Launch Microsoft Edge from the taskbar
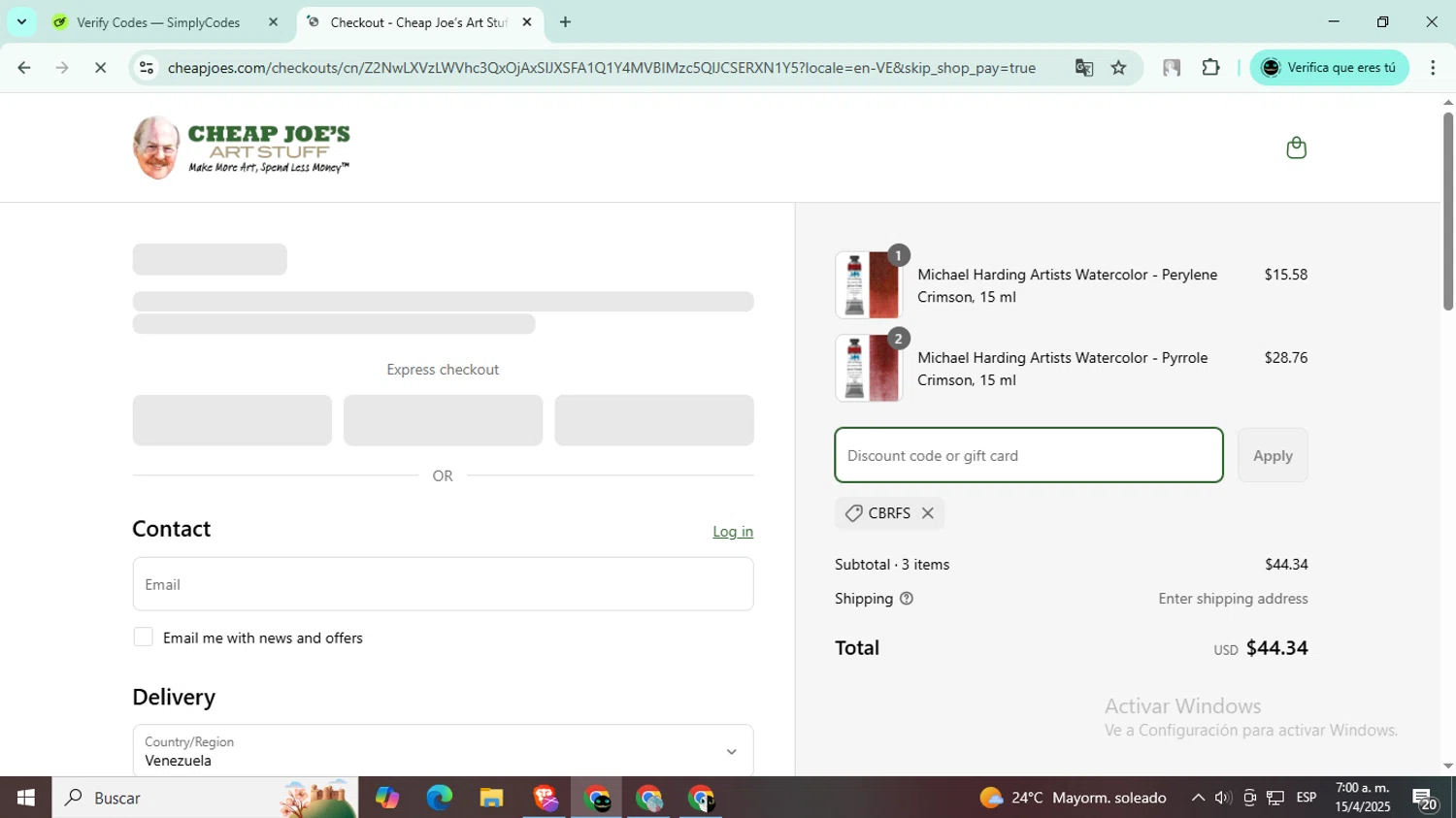 coord(439,798)
